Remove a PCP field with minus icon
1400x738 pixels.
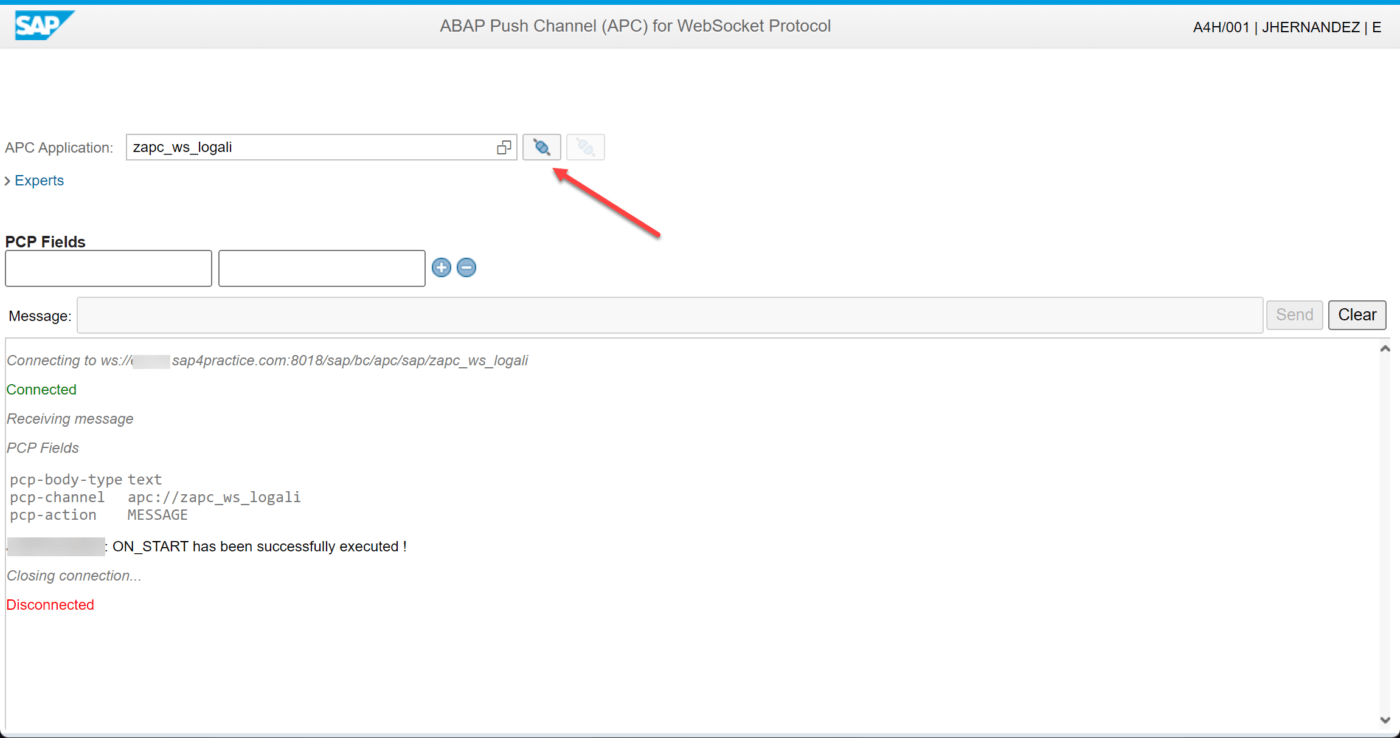[x=466, y=268]
